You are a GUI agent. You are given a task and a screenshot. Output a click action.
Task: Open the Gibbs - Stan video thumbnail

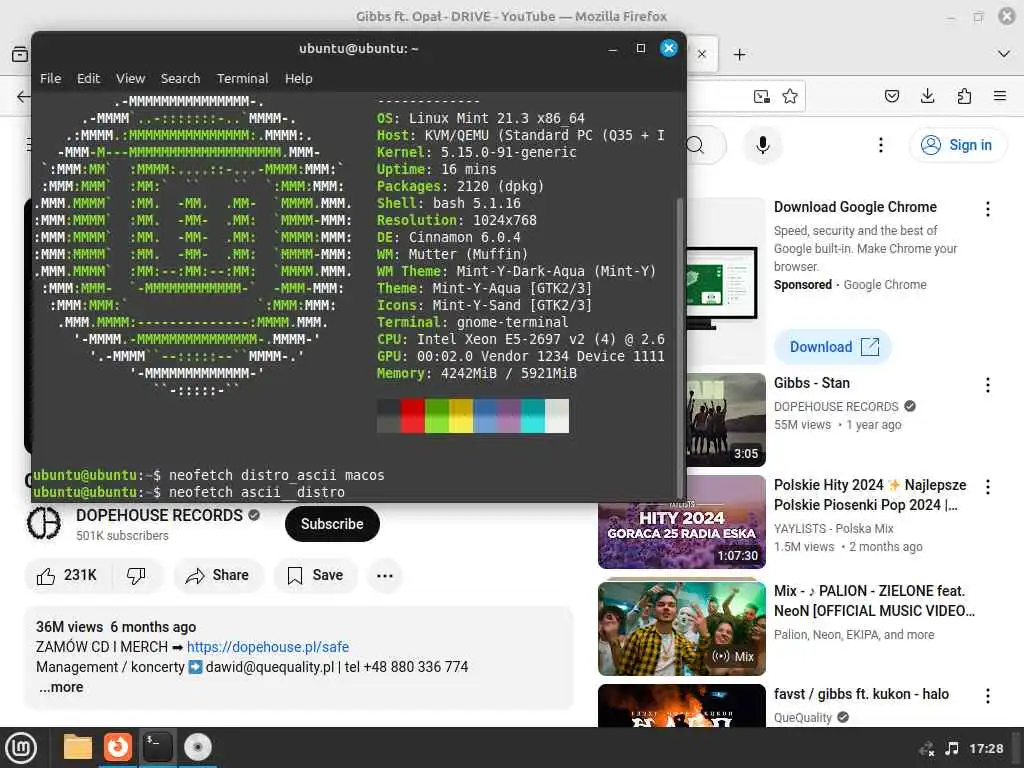pyautogui.click(x=726, y=419)
